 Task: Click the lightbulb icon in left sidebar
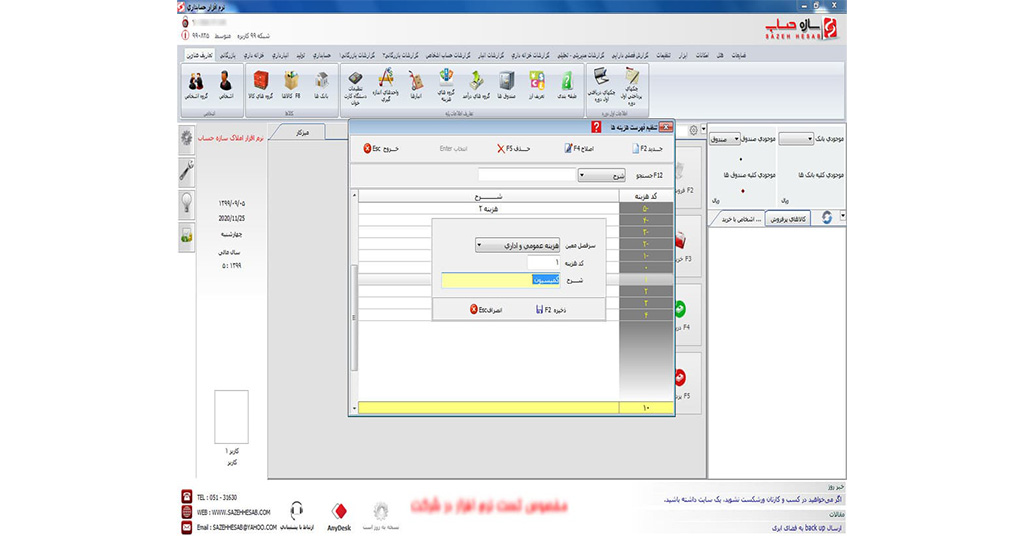[186, 203]
